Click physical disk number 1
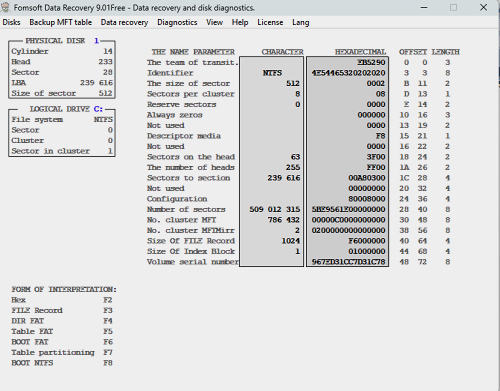 click(96, 41)
